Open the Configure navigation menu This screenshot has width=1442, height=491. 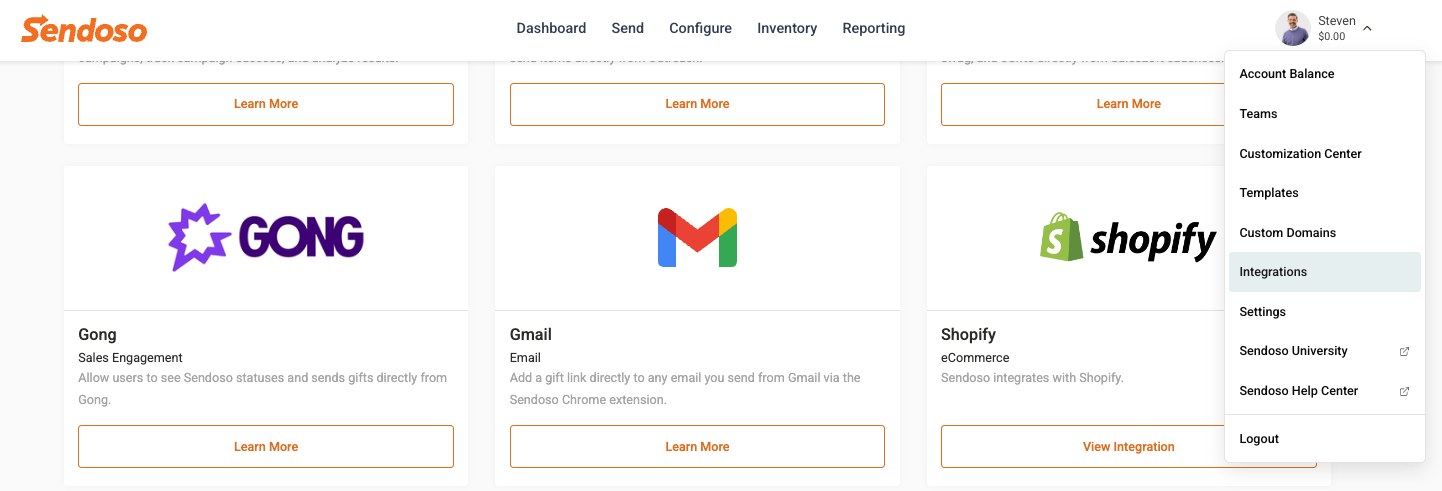[x=700, y=28]
